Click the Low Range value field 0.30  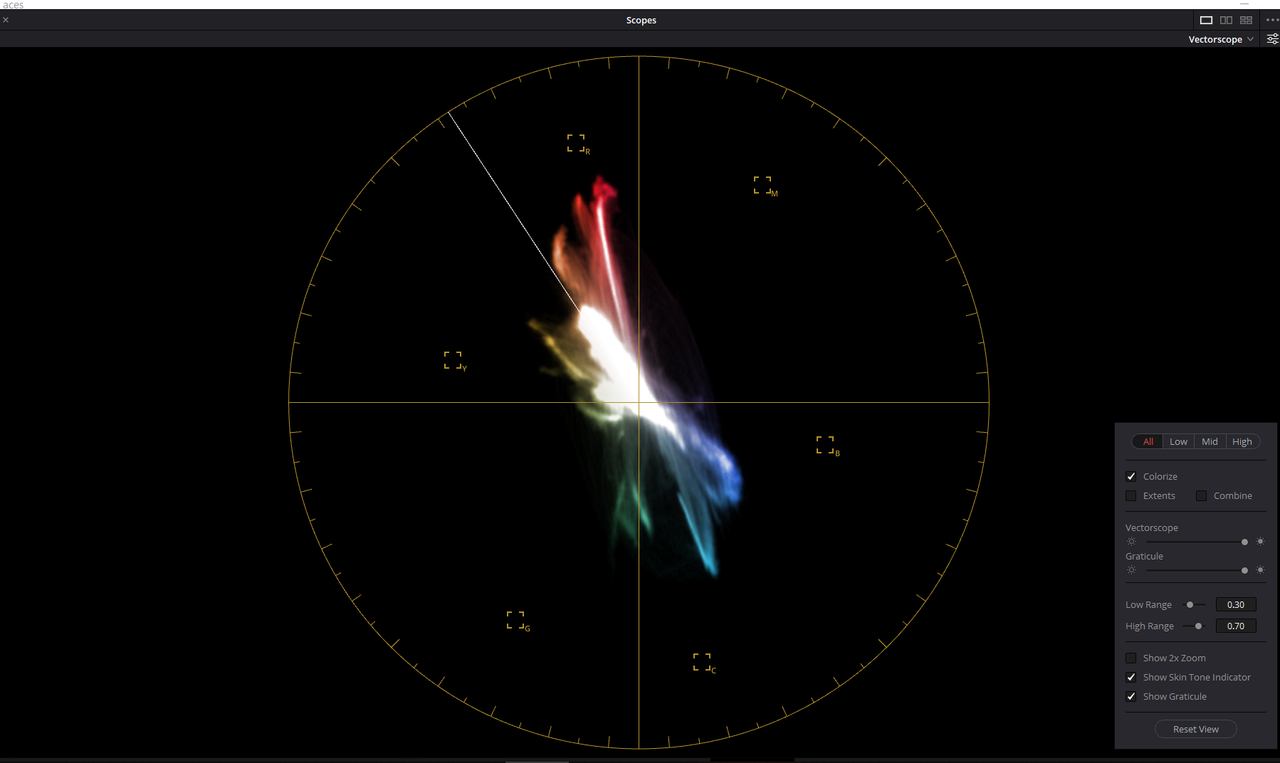click(x=1236, y=605)
